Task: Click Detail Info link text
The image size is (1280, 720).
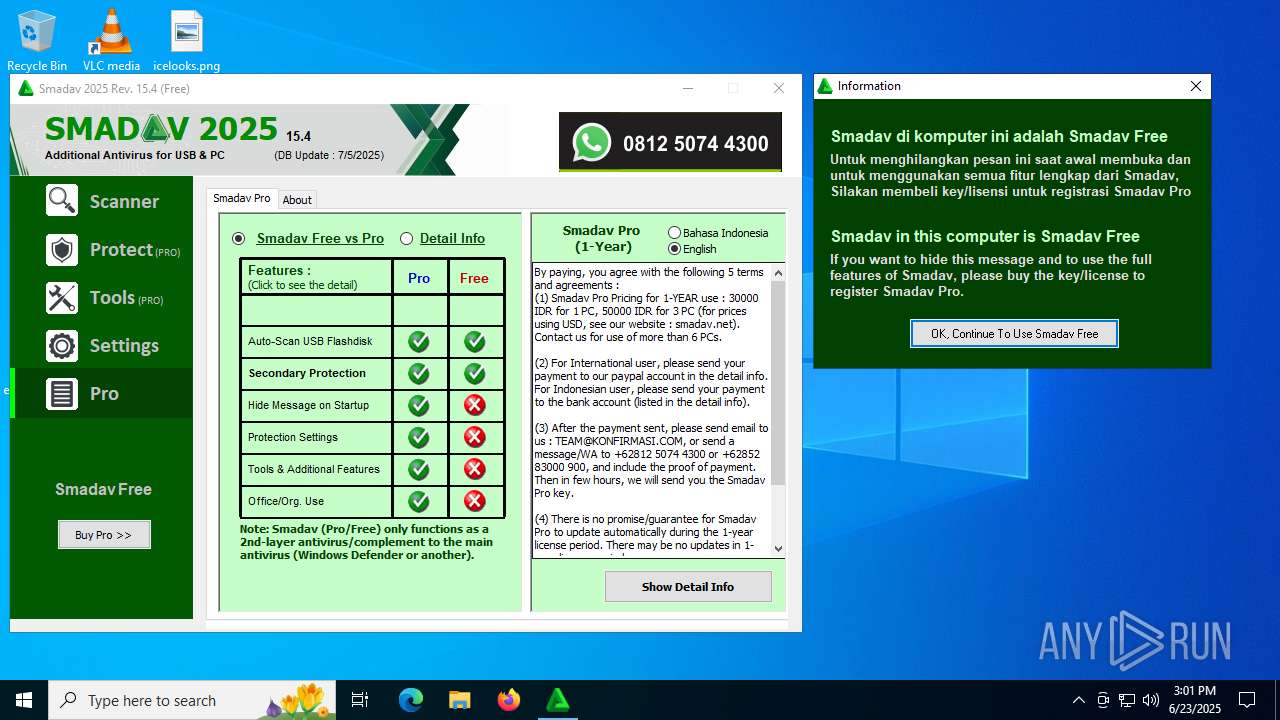Action: [452, 238]
